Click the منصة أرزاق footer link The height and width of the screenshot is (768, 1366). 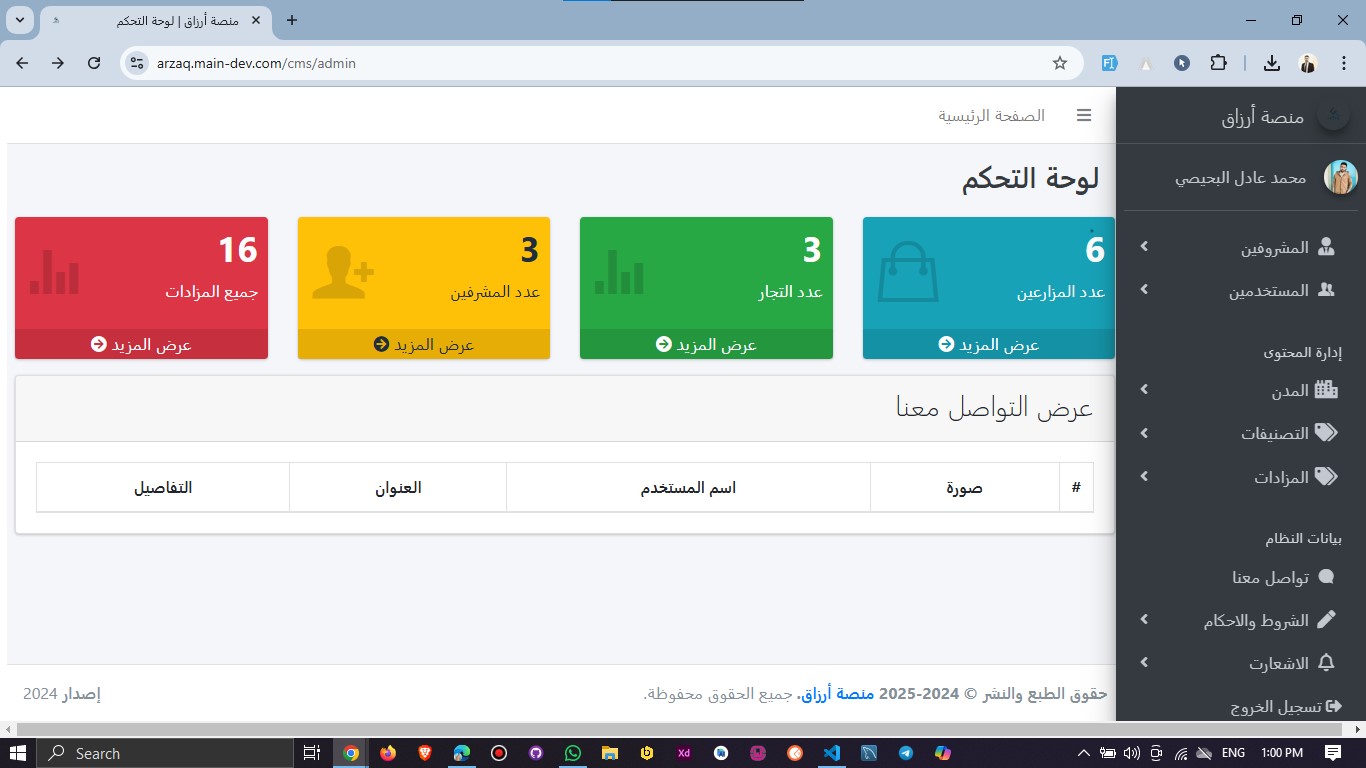tap(836, 694)
